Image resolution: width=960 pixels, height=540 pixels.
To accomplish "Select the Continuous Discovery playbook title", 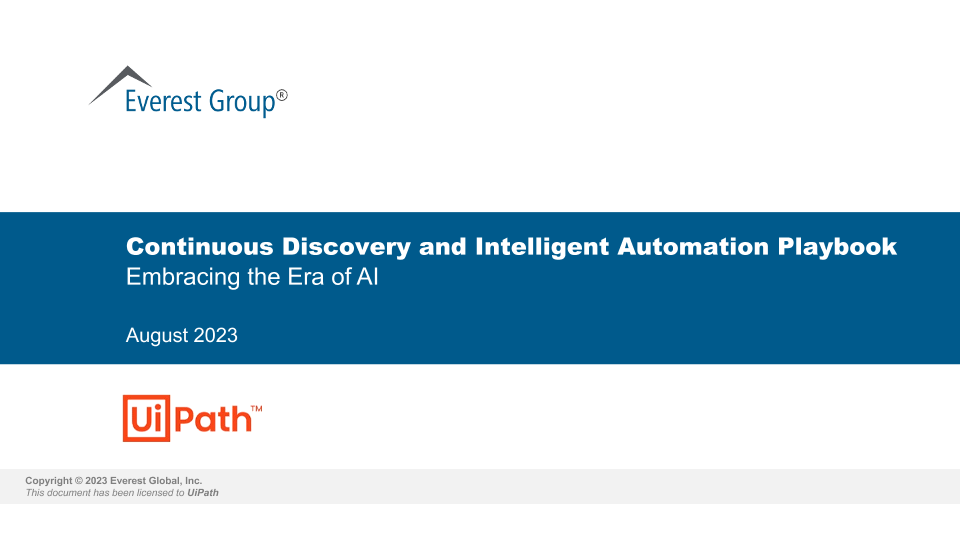I will pyautogui.click(x=511, y=247).
